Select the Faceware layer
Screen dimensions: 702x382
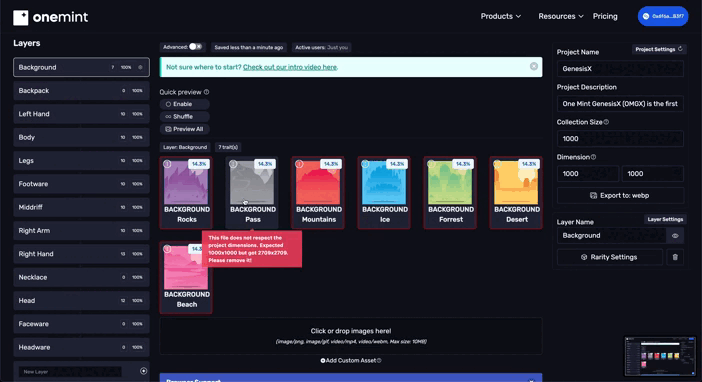(81, 323)
